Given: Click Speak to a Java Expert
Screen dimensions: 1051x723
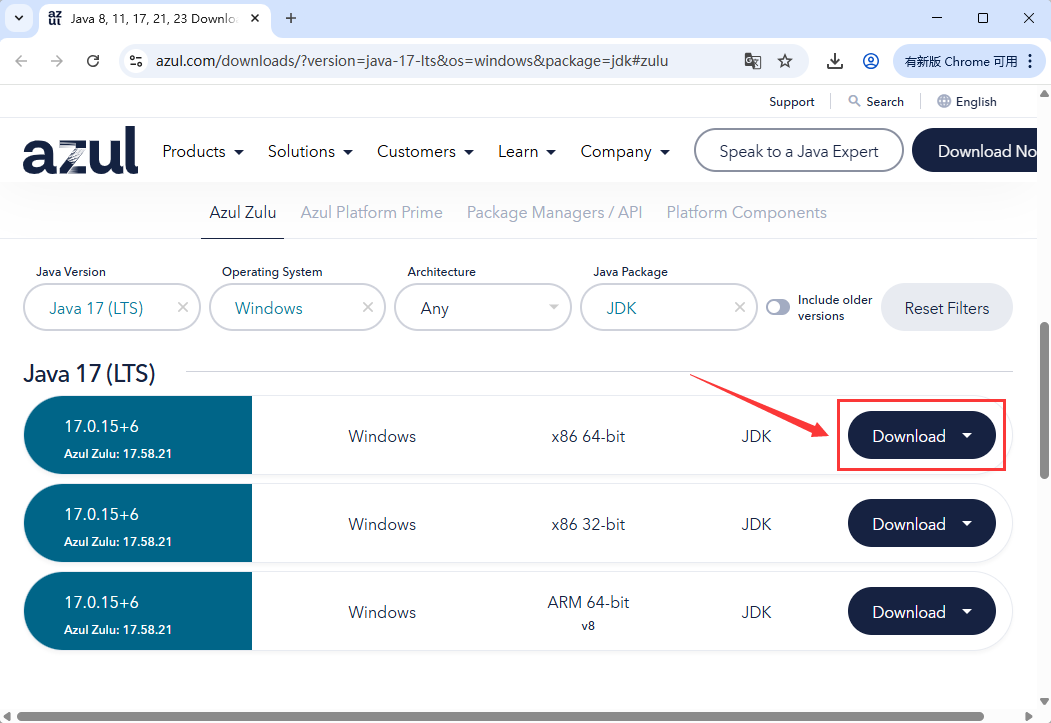Looking at the screenshot, I should (x=798, y=151).
